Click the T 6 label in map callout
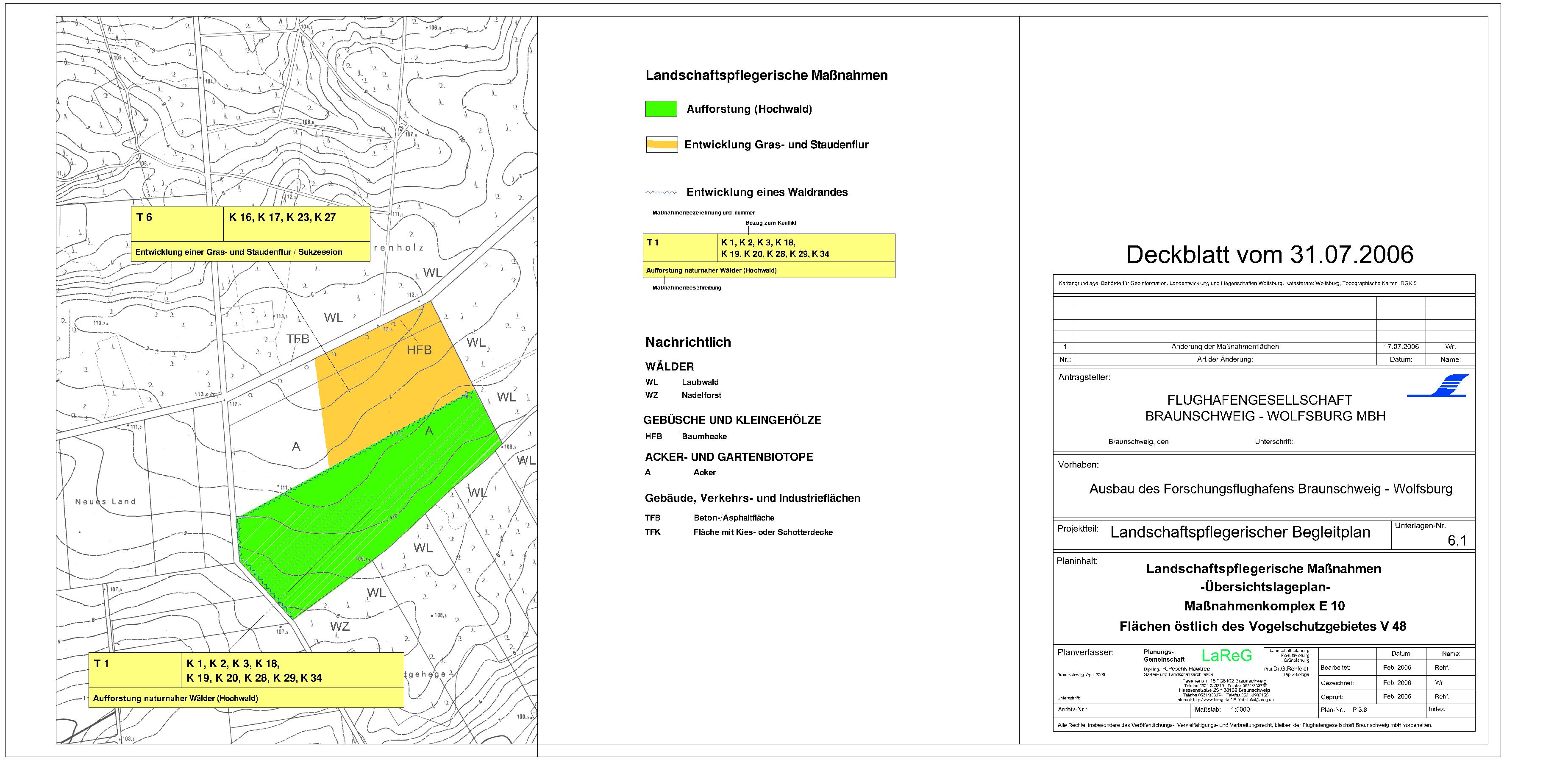 (144, 217)
